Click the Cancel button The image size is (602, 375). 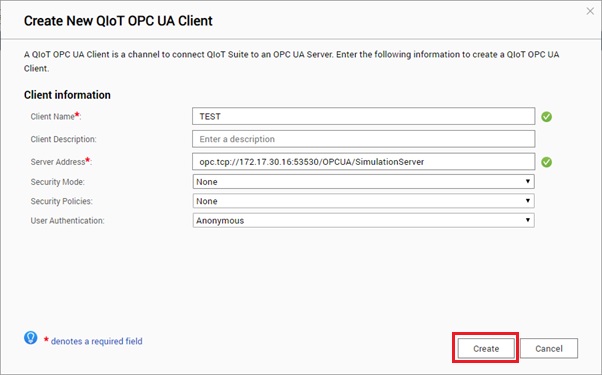click(x=549, y=348)
